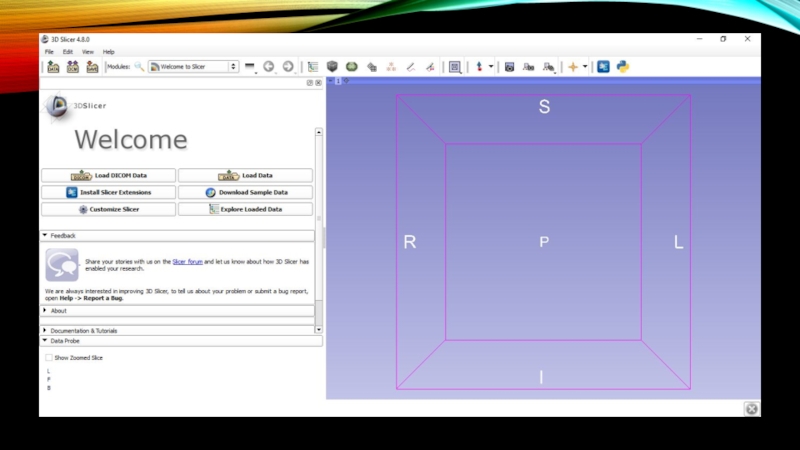Open the module finder magnifier icon

[x=139, y=67]
